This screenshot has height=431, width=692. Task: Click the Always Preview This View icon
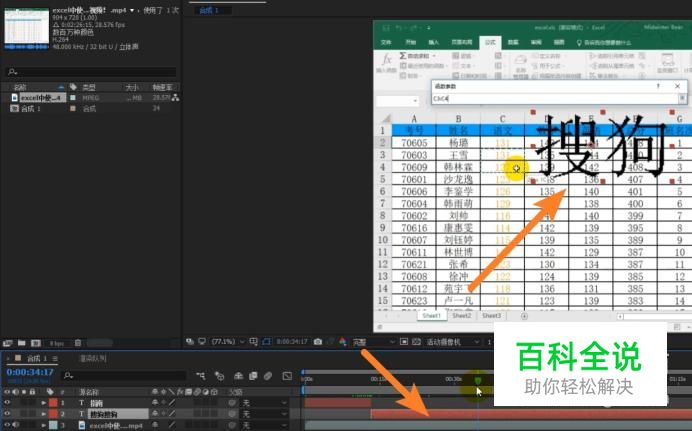point(190,341)
